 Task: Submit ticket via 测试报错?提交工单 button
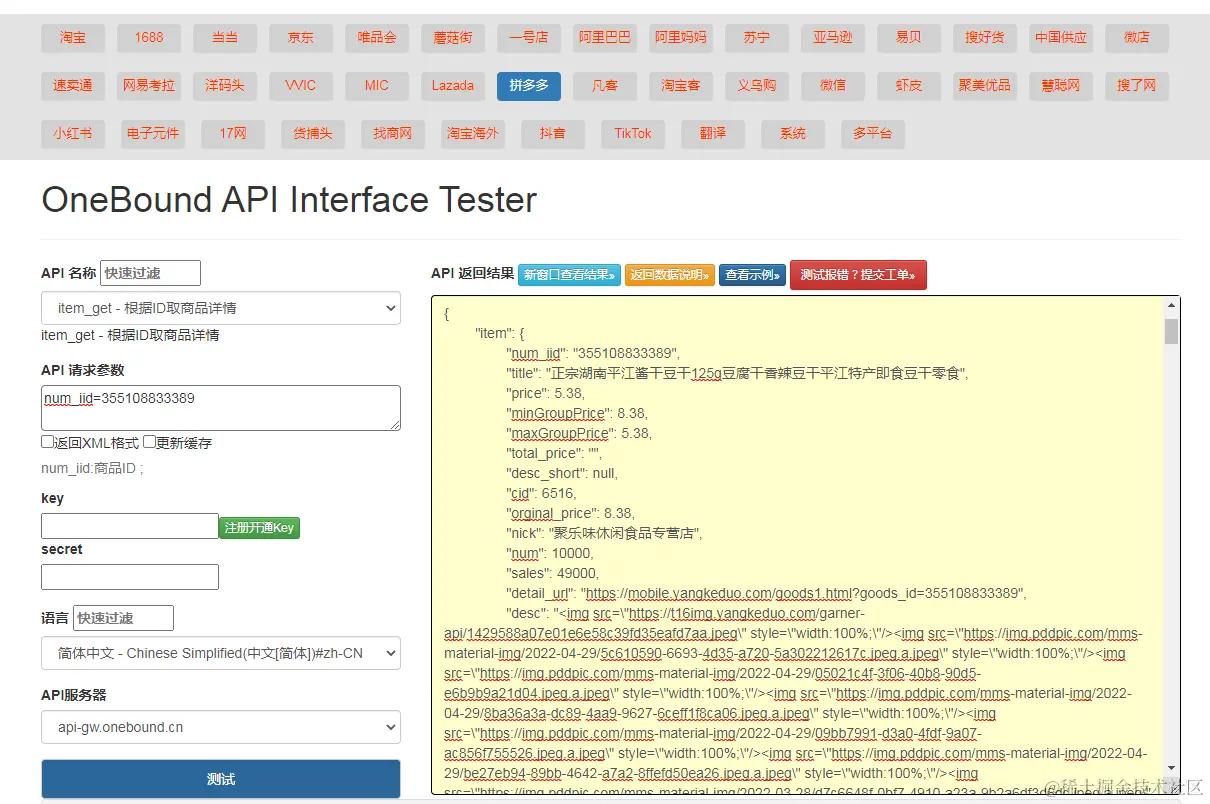point(858,275)
